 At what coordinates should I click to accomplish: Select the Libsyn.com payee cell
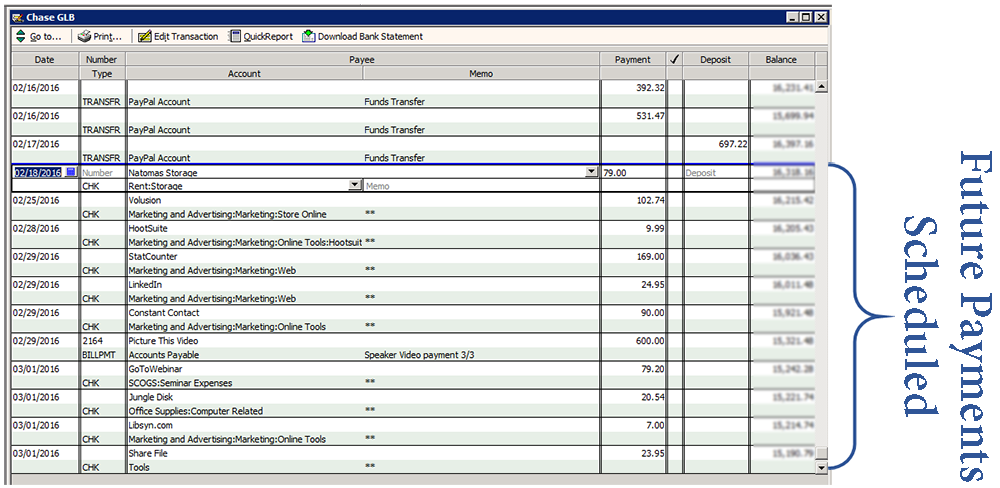coord(363,425)
